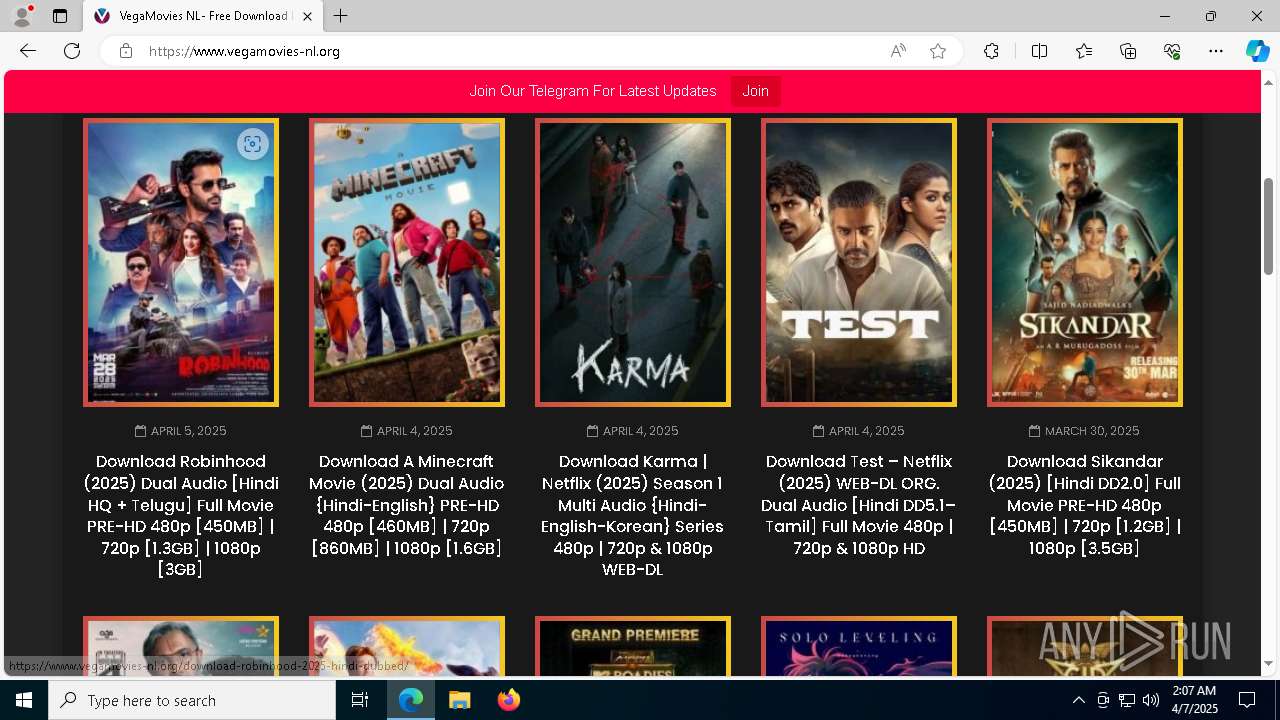
Task: Open Settings and more menu
Action: coord(1216,51)
